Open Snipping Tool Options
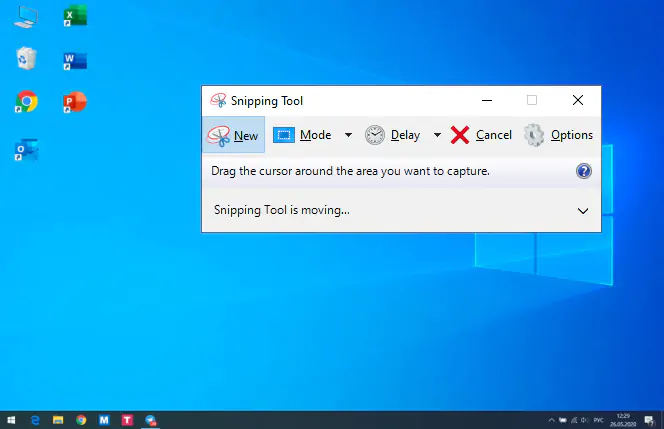The image size is (664, 429). click(x=558, y=135)
